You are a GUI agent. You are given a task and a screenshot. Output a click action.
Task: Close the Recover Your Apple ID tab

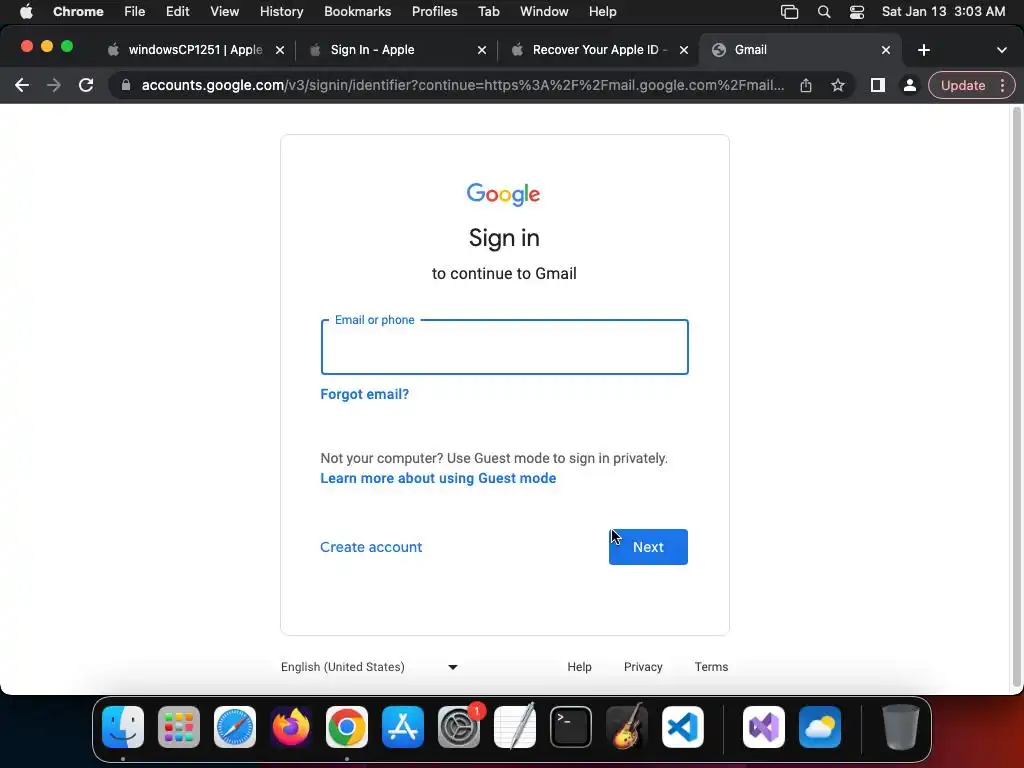tap(684, 50)
